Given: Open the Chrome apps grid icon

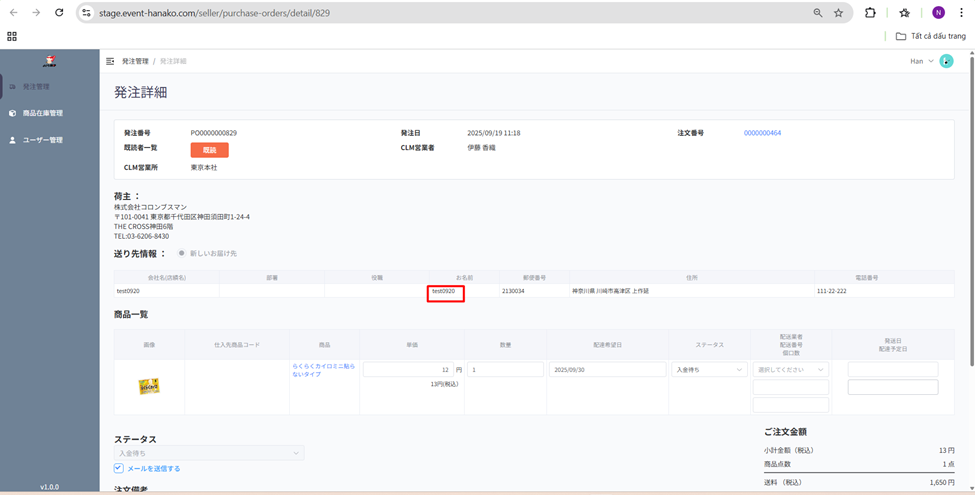Looking at the screenshot, I should click(12, 36).
